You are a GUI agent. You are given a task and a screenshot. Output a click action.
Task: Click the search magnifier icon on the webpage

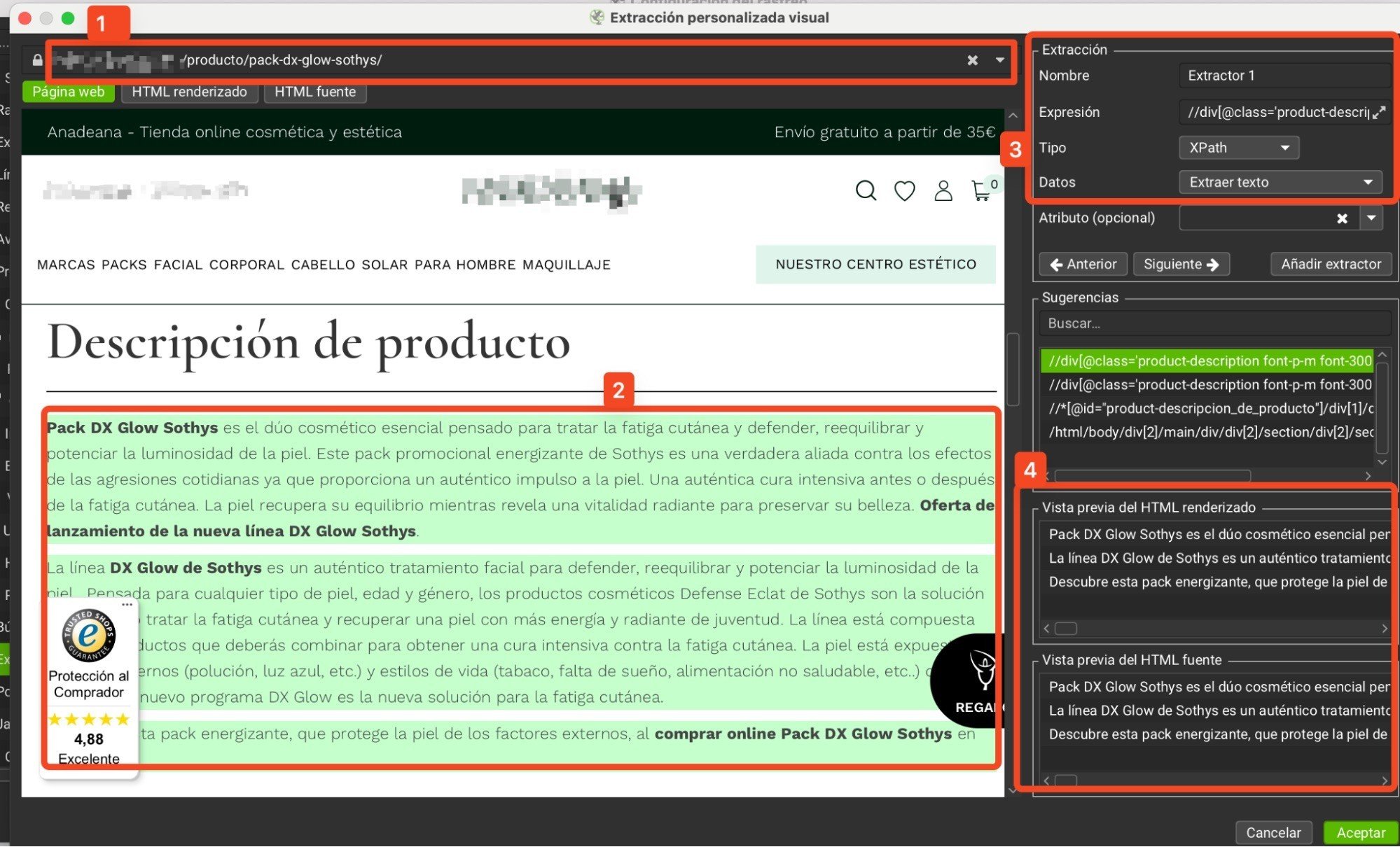[x=866, y=190]
